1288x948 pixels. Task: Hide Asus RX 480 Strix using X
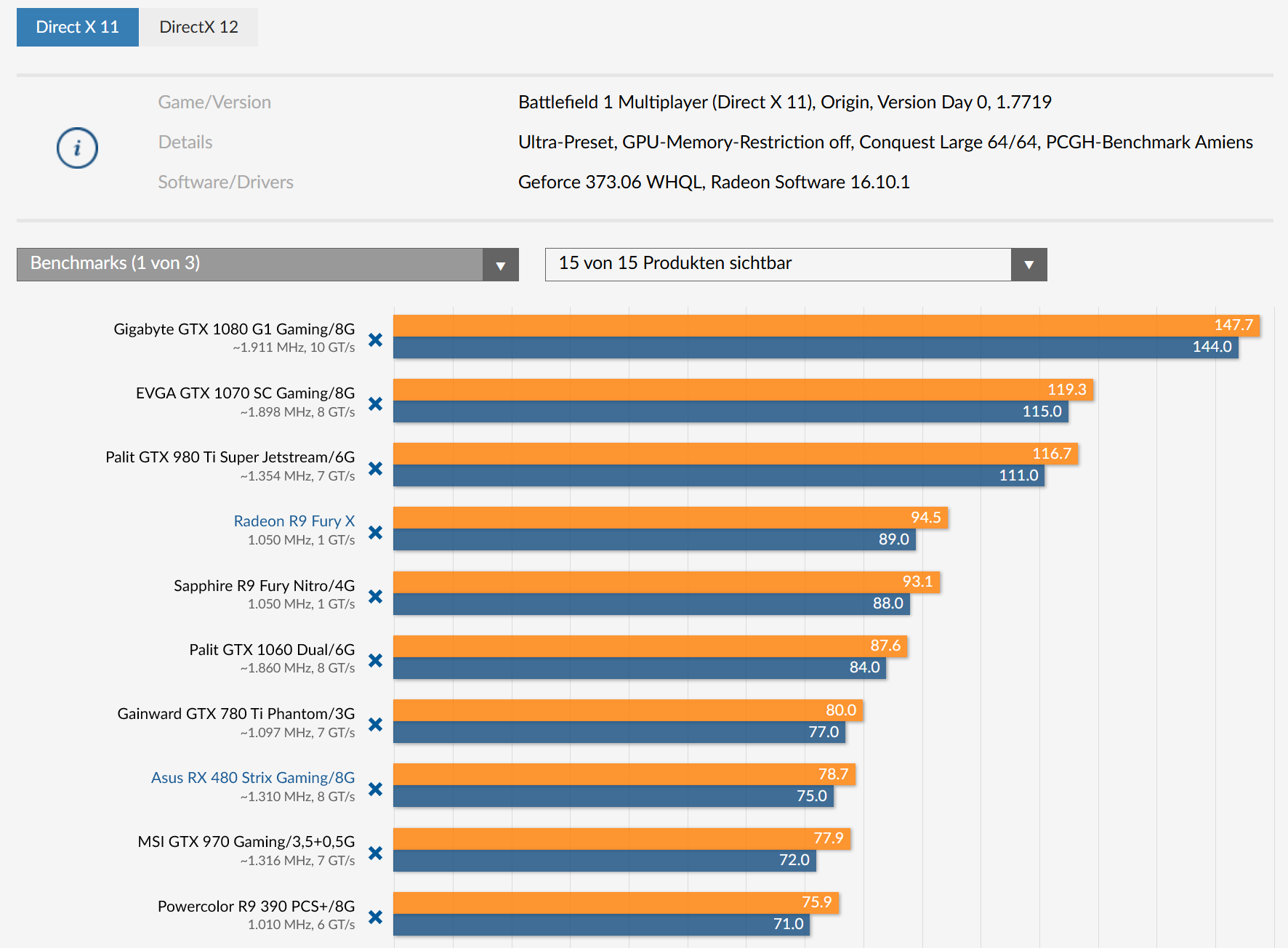click(x=375, y=789)
